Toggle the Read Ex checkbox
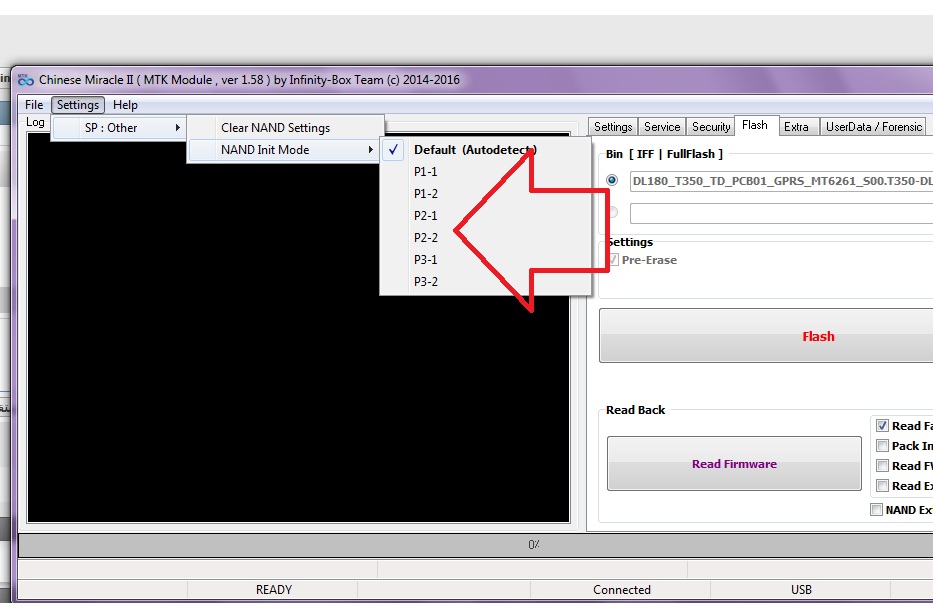 tap(882, 485)
